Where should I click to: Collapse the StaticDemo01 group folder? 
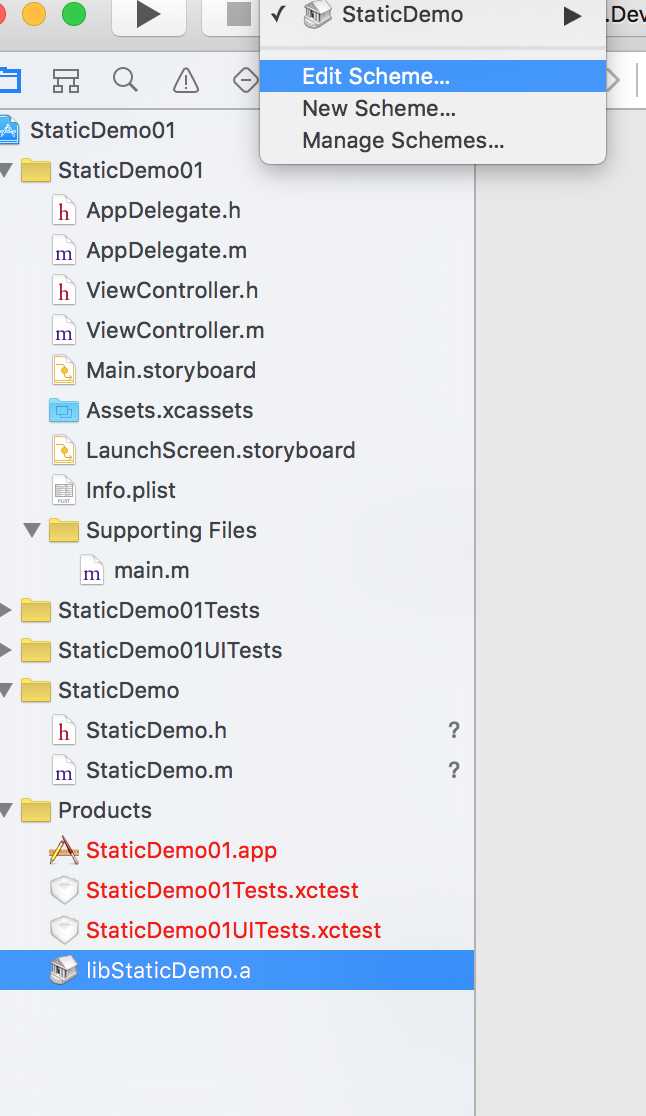coord(6,170)
